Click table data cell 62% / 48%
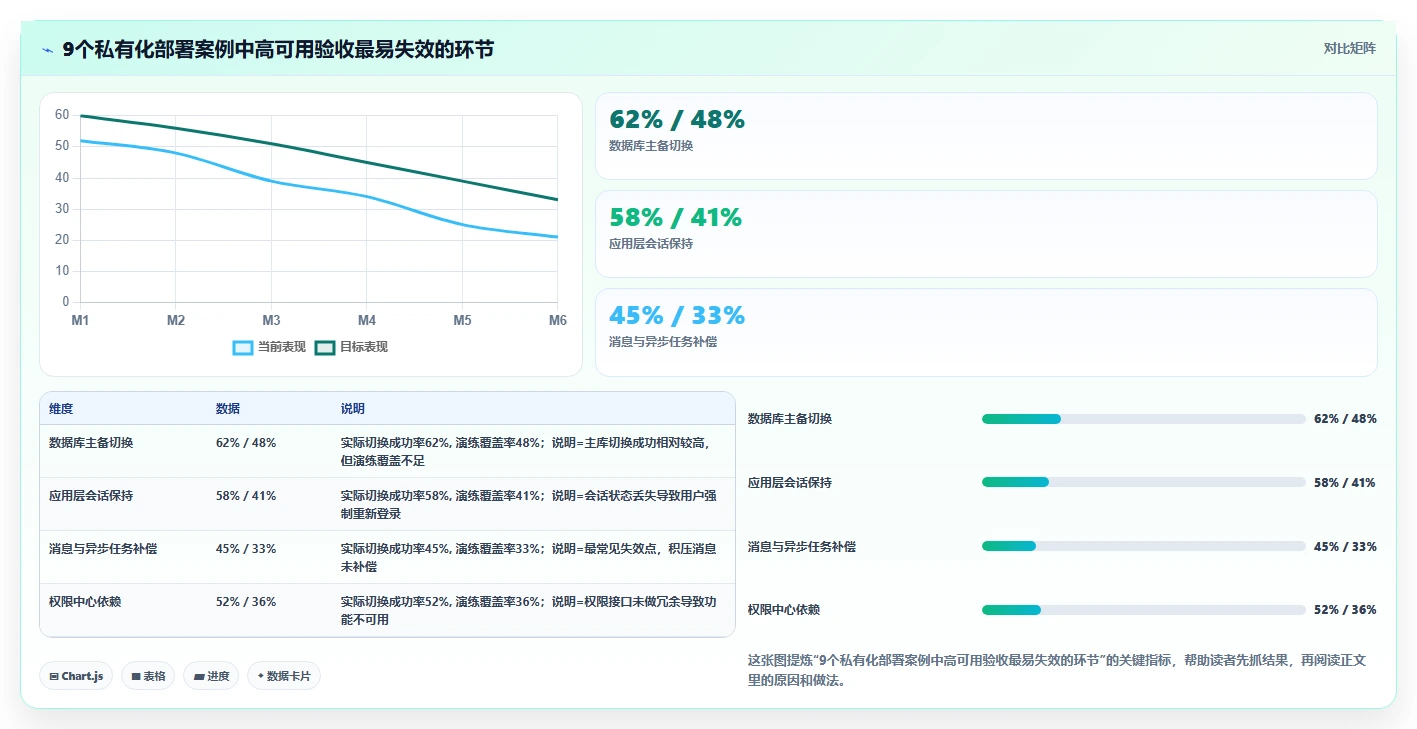 (246, 442)
